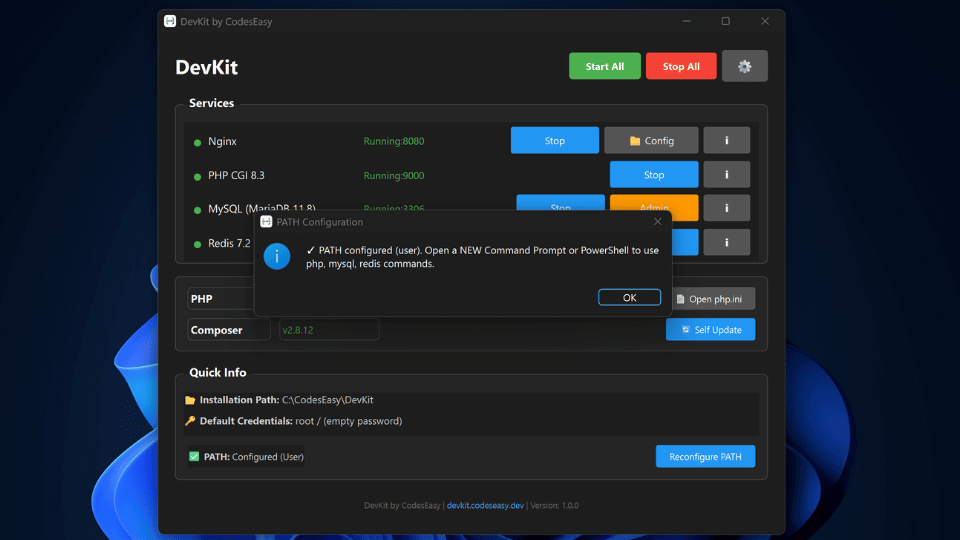Show info for Nginx service
The width and height of the screenshot is (960, 540).
[x=727, y=140]
